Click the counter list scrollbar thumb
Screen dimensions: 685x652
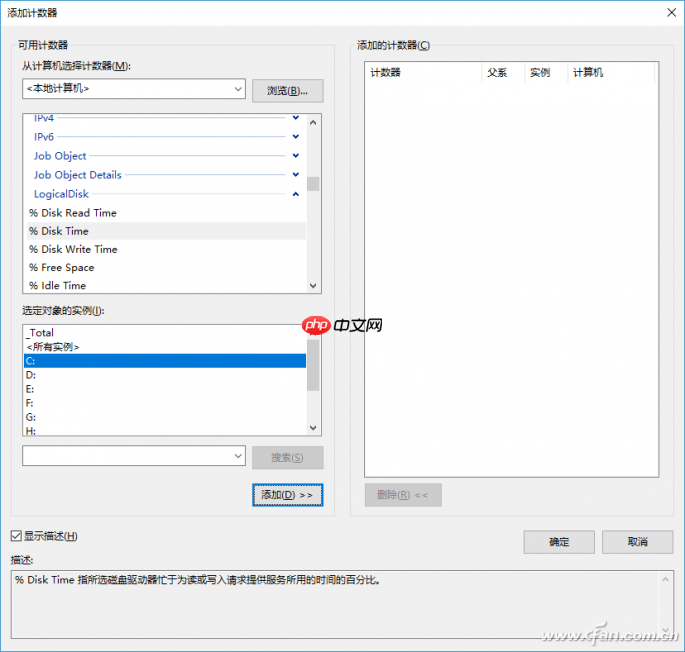pos(313,184)
